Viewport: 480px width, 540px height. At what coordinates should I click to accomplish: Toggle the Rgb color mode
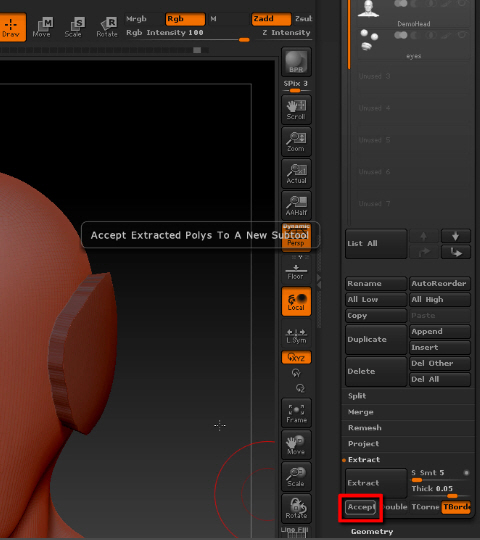[x=185, y=19]
